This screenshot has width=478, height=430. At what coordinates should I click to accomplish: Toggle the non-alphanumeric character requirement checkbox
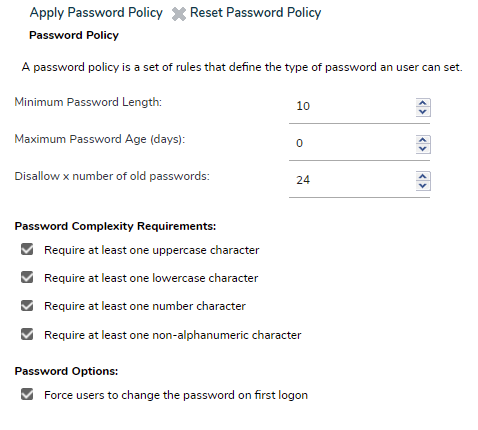pyautogui.click(x=27, y=334)
